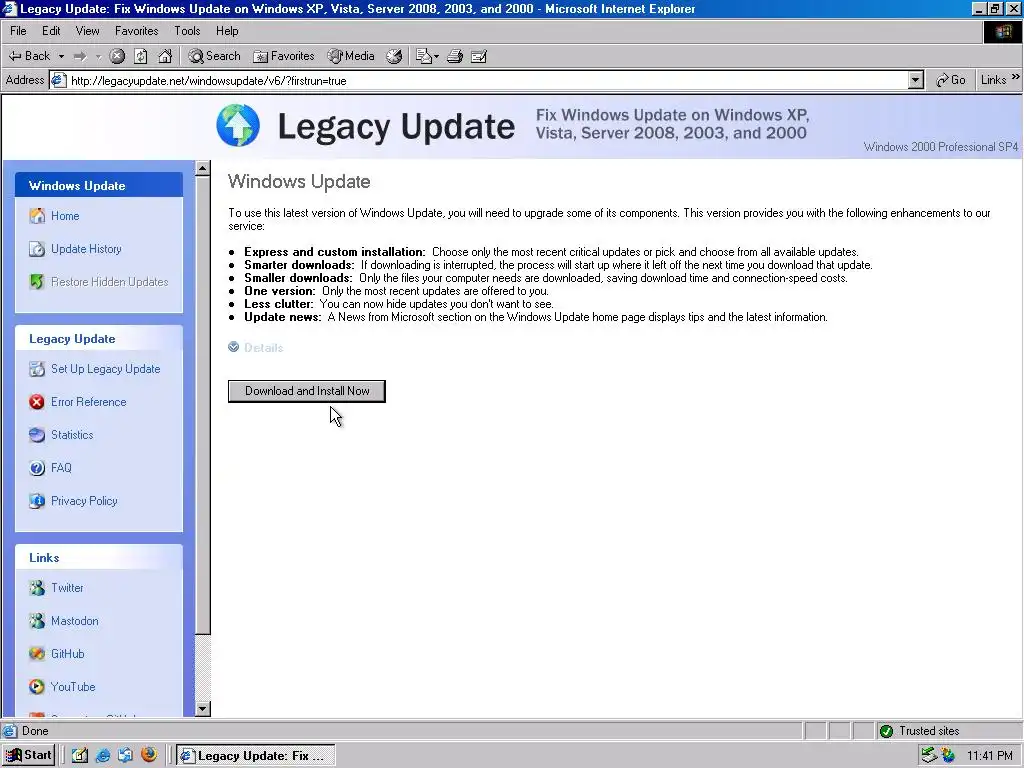Launch Outlook Express from quick launch
The width and height of the screenshot is (1024, 768).
click(x=125, y=756)
